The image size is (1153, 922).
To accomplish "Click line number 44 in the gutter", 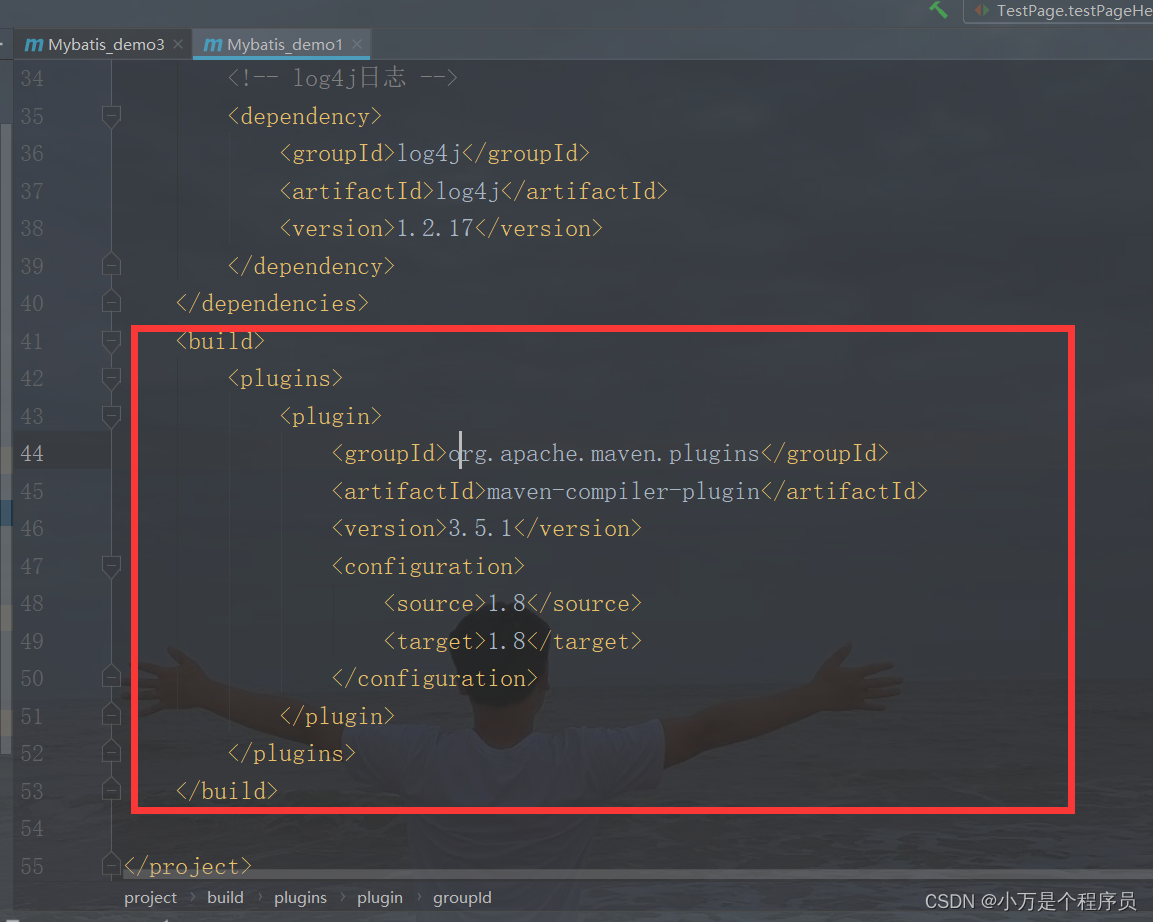I will (x=32, y=453).
